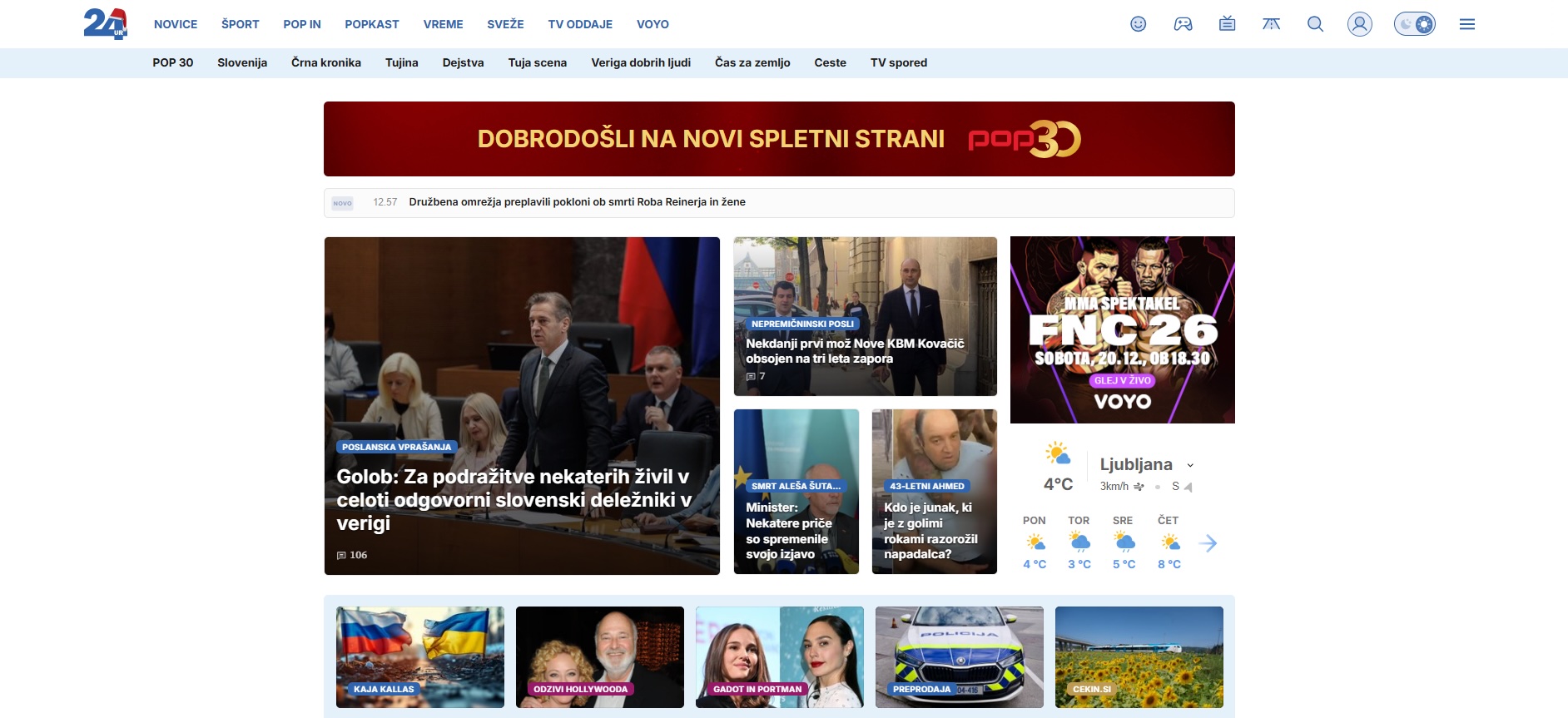This screenshot has height=718, width=1568.
Task: Click the weather forecast next arrow
Action: [1208, 543]
